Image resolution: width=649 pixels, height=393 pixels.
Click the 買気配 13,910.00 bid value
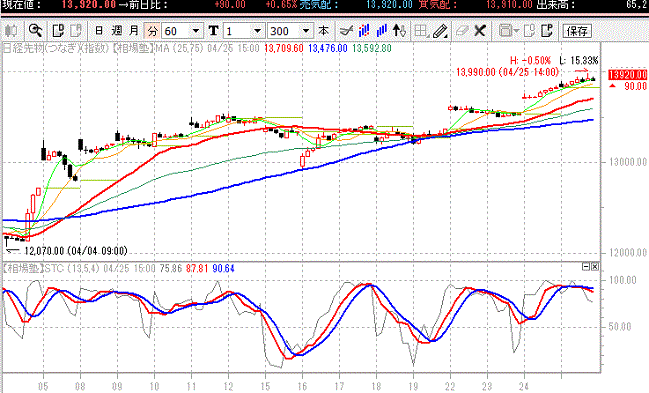(x=509, y=5)
